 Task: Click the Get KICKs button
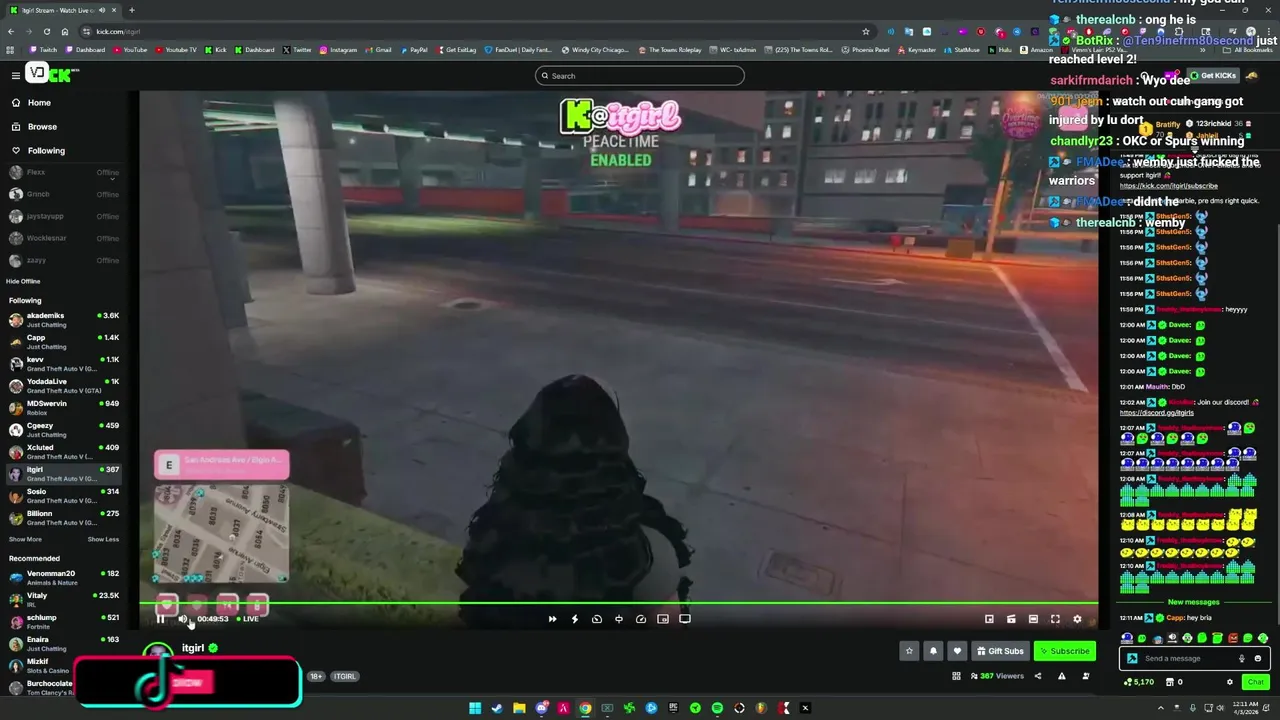[x=1214, y=76]
